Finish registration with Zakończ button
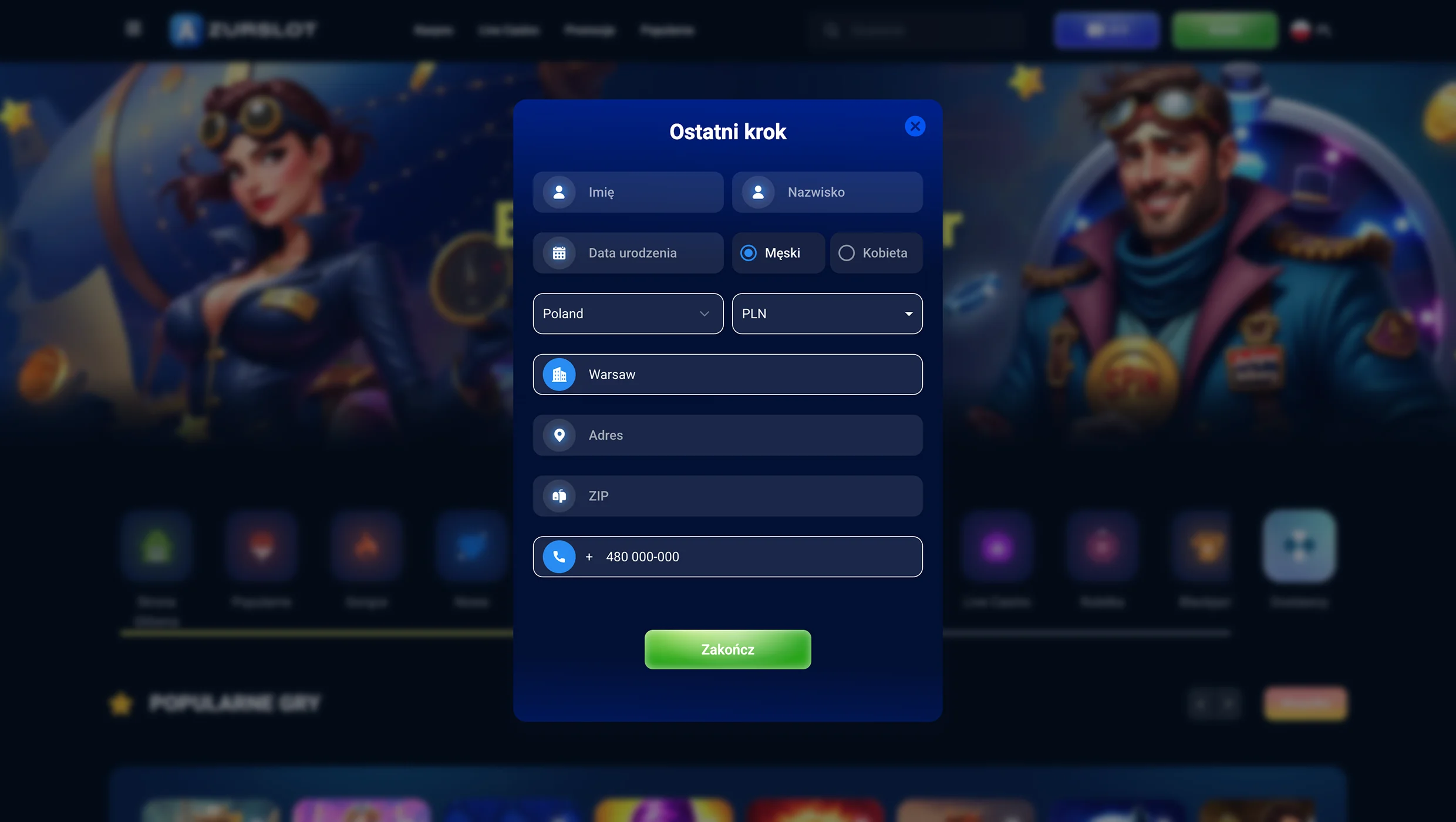This screenshot has height=822, width=1456. [x=727, y=649]
